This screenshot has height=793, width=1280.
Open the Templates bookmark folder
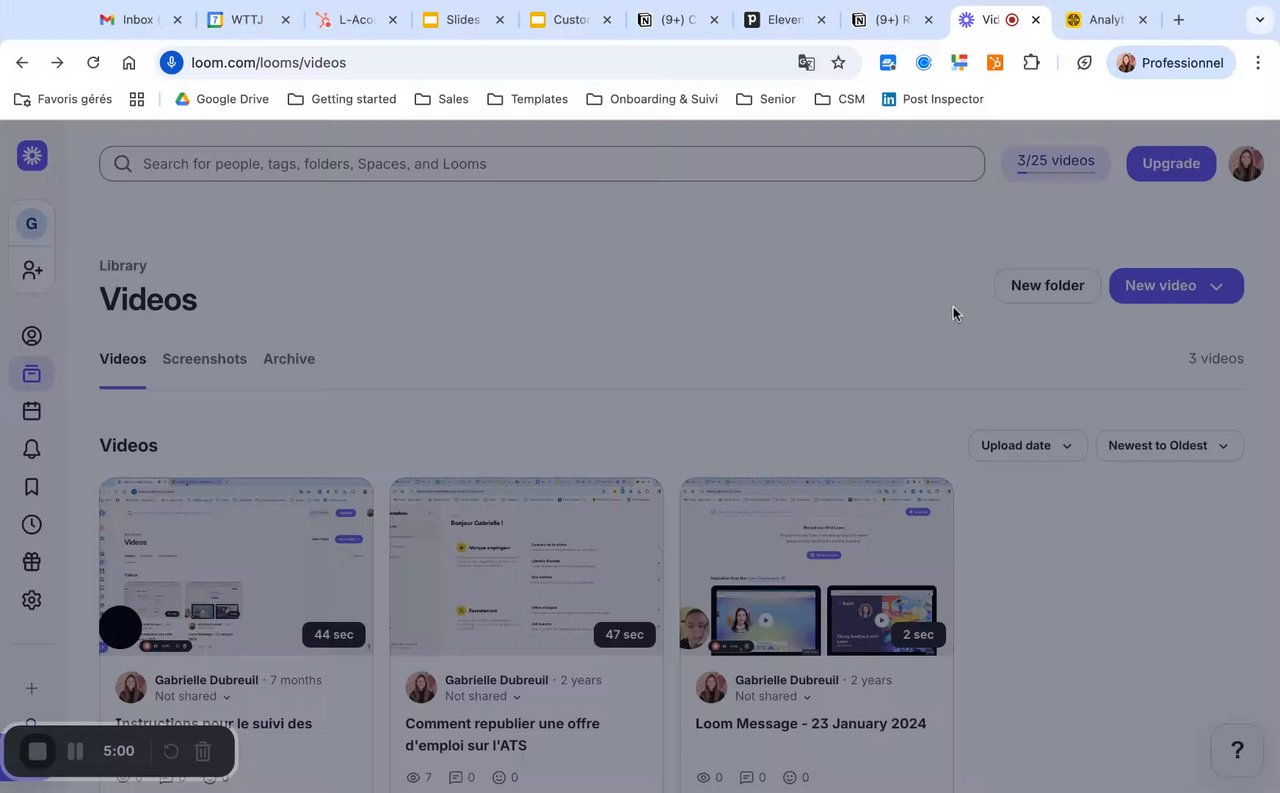point(527,99)
